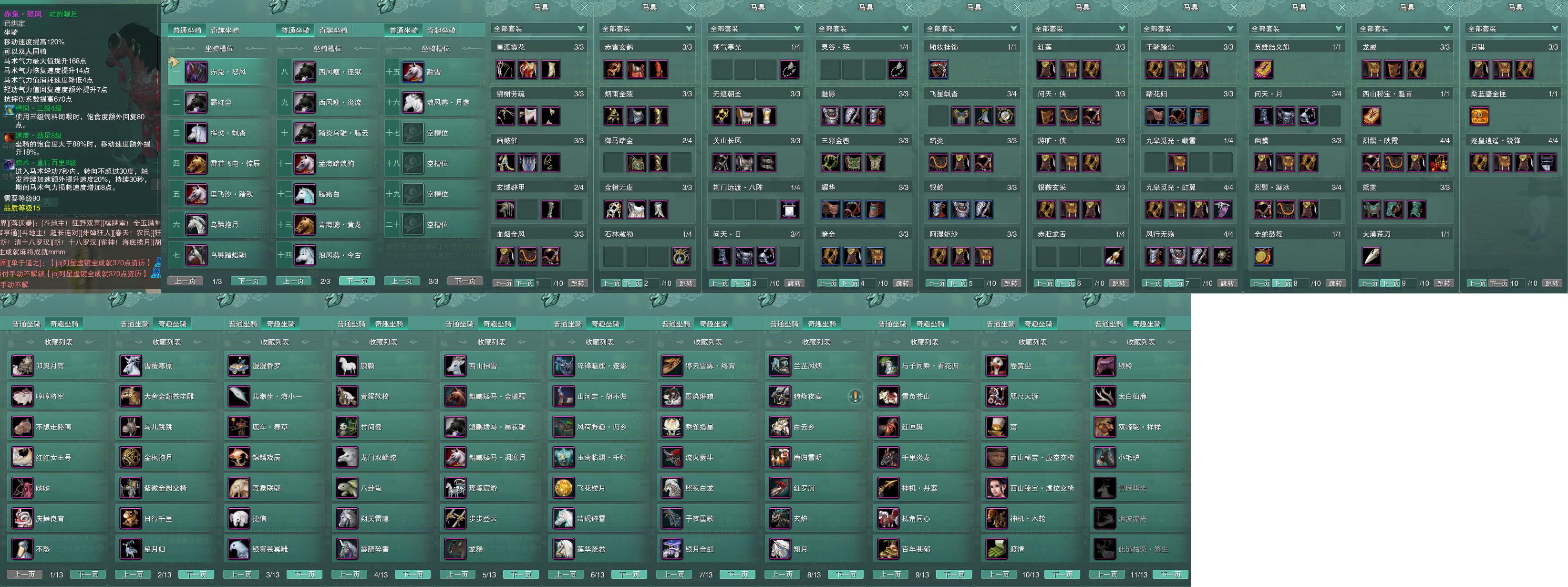Select the 飞花镂月 golden orb icon
Image resolution: width=1568 pixels, height=587 pixels.
coord(564,487)
